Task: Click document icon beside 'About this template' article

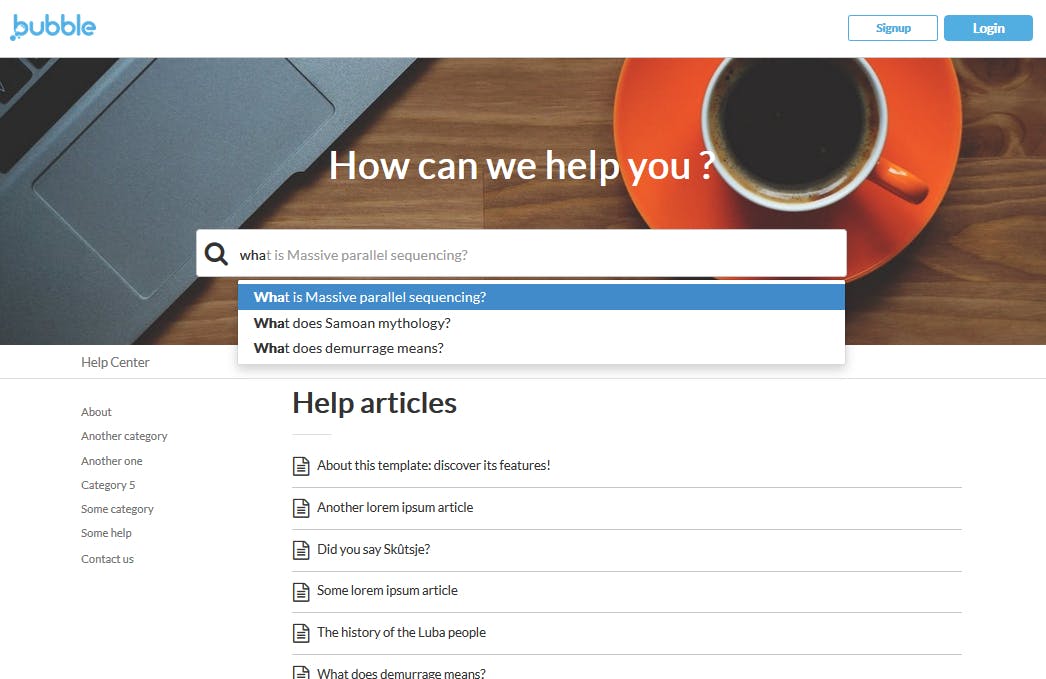Action: 301,466
